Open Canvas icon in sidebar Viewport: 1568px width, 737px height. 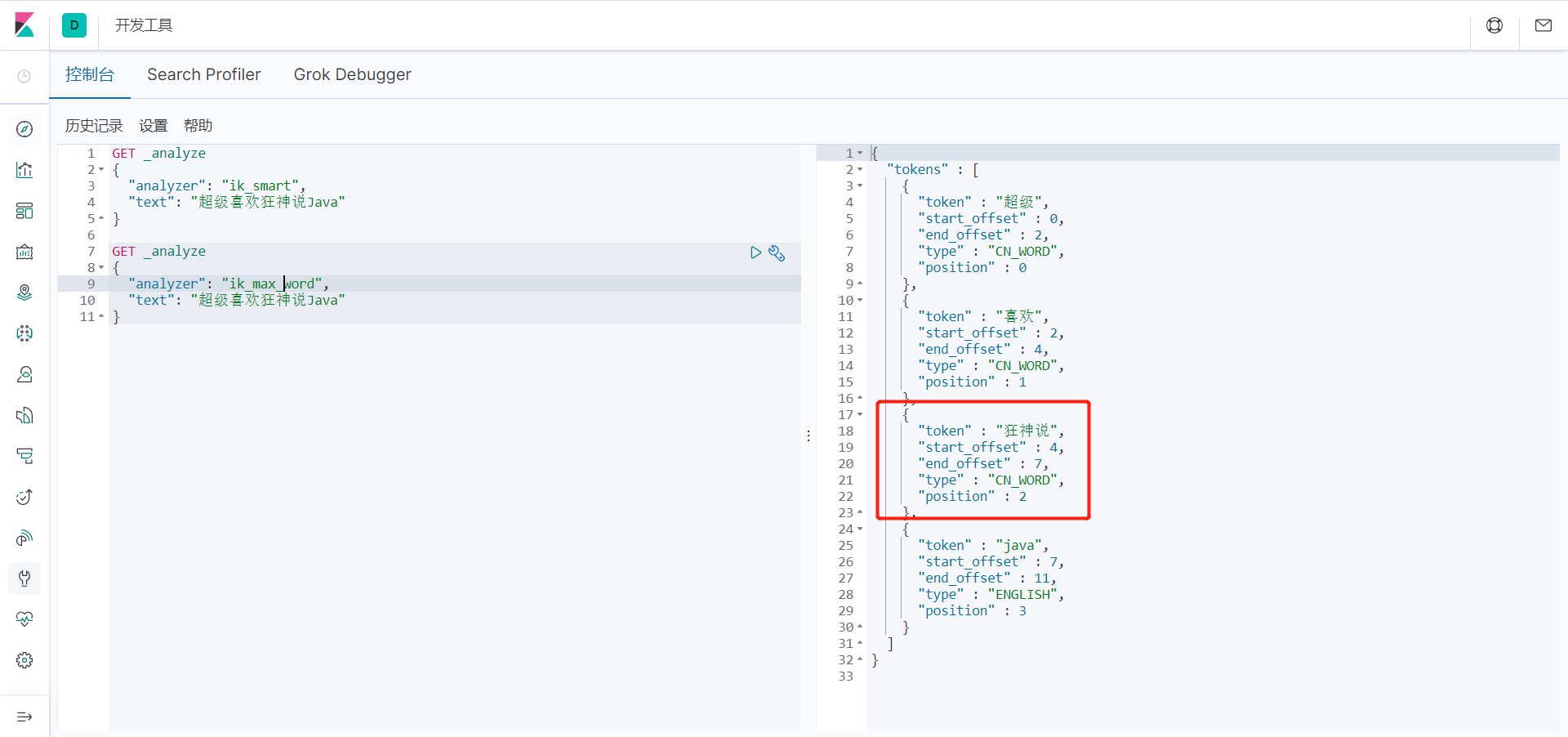pos(24,252)
